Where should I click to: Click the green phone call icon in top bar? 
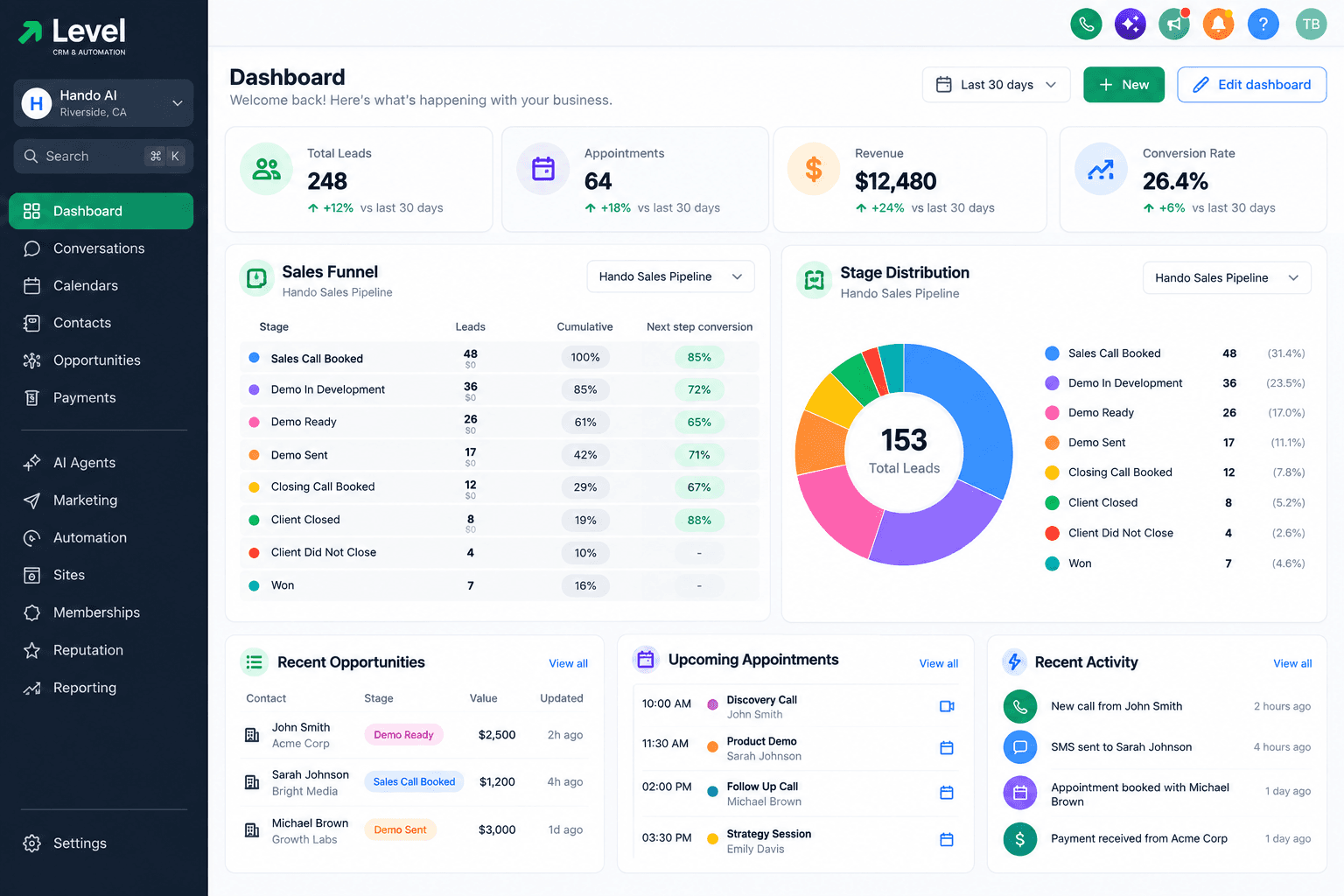1086,24
